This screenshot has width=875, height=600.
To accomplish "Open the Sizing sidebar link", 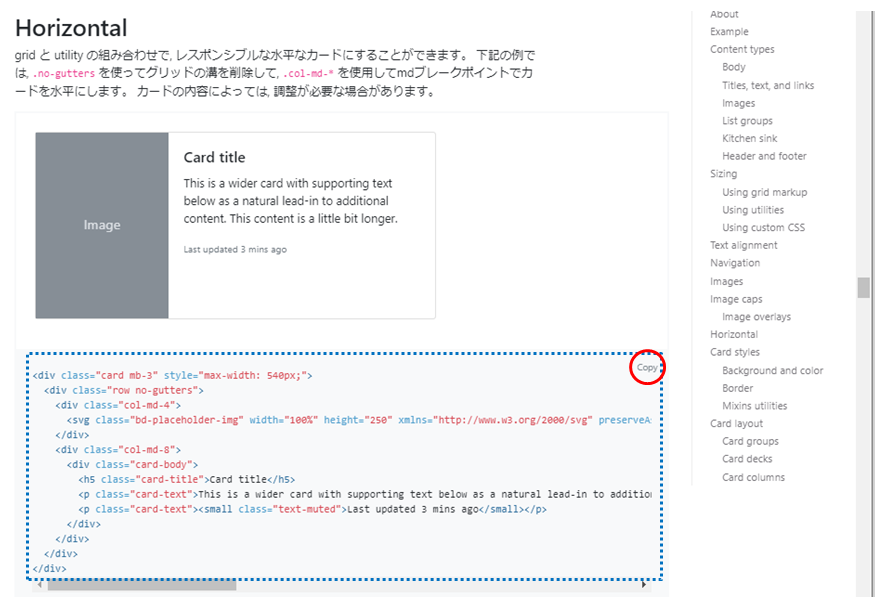I will click(723, 174).
